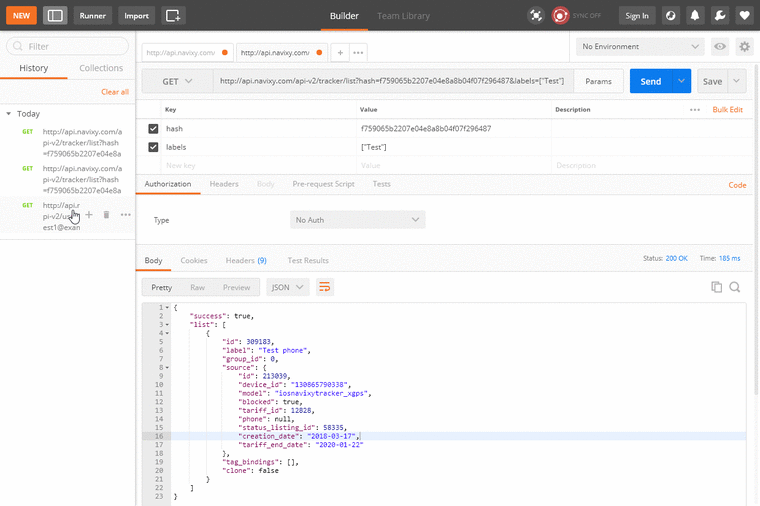760x506 pixels.
Task: Add history item to collection plus icon
Action: coord(89,215)
